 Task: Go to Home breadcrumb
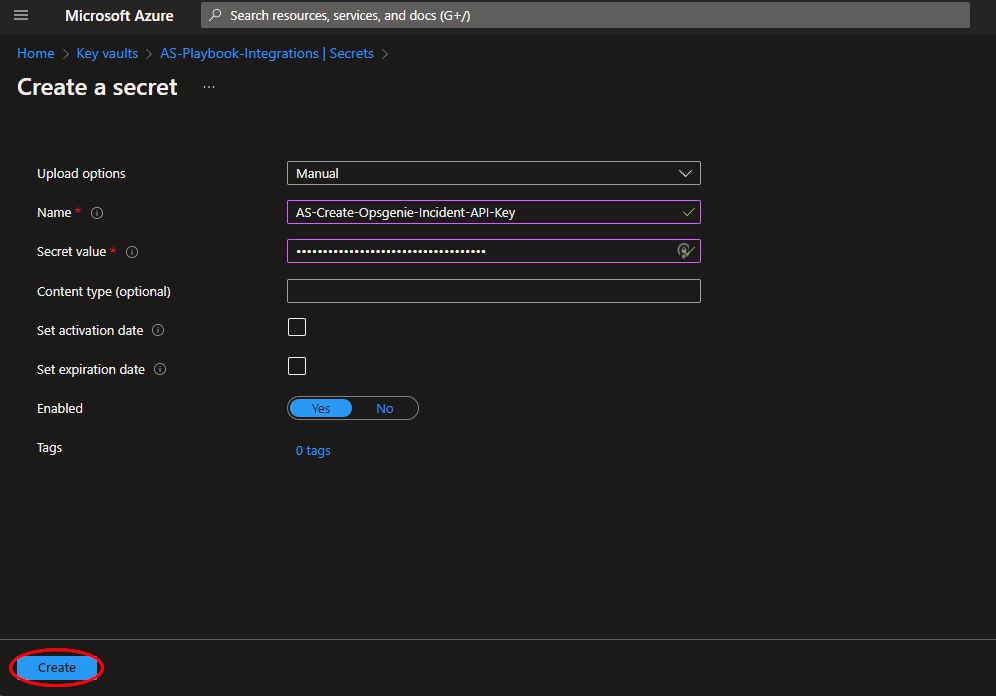coord(36,53)
